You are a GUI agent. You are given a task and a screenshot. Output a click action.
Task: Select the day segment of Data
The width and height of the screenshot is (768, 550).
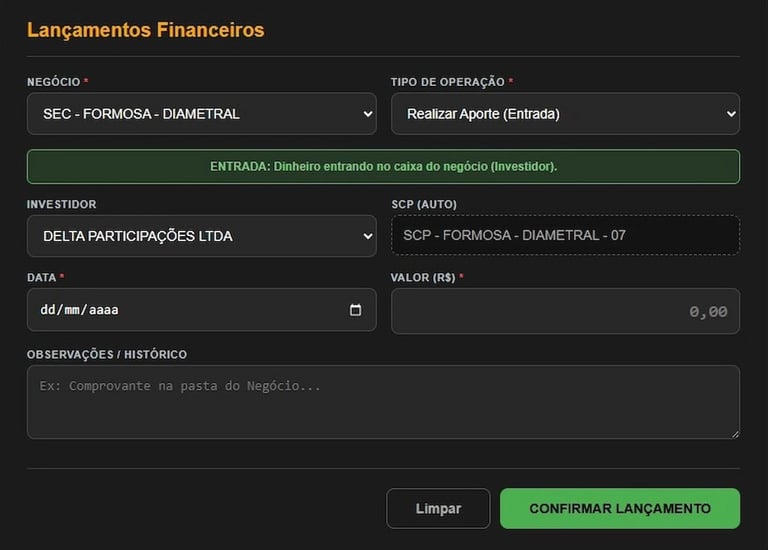[x=47, y=310]
